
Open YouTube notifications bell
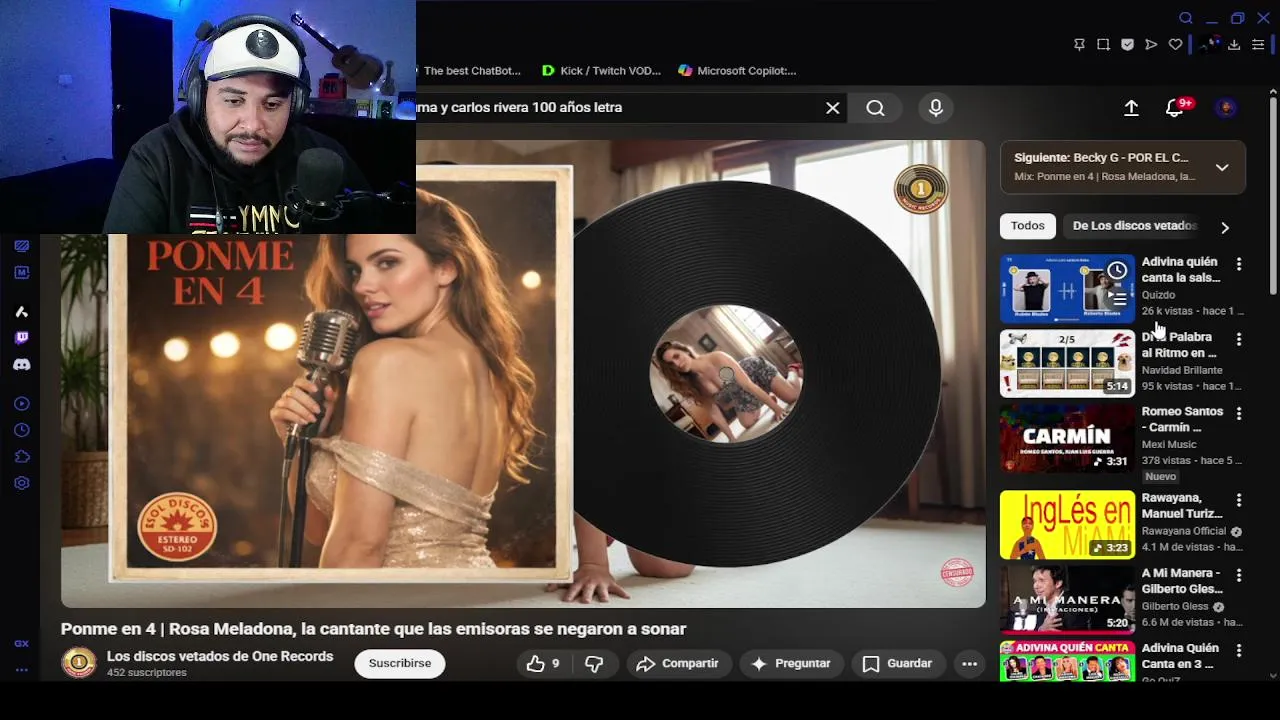pyautogui.click(x=1176, y=108)
